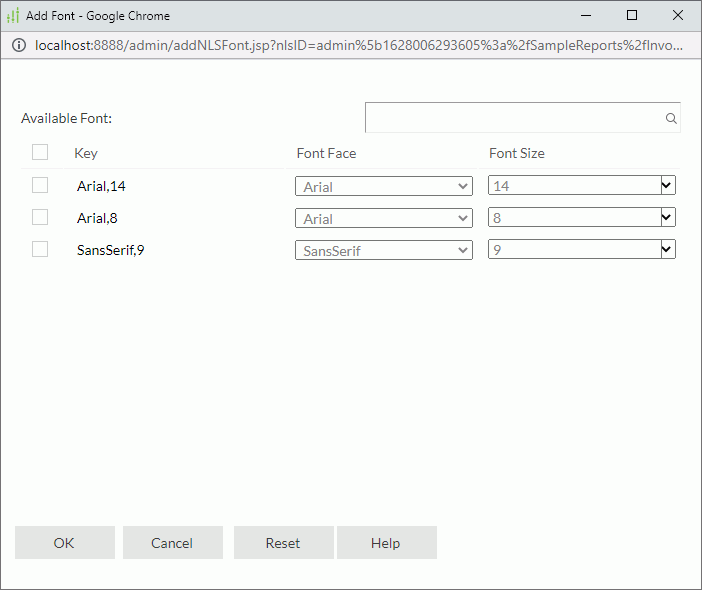This screenshot has width=702, height=590.
Task: Click the Reset button
Action: (x=283, y=543)
